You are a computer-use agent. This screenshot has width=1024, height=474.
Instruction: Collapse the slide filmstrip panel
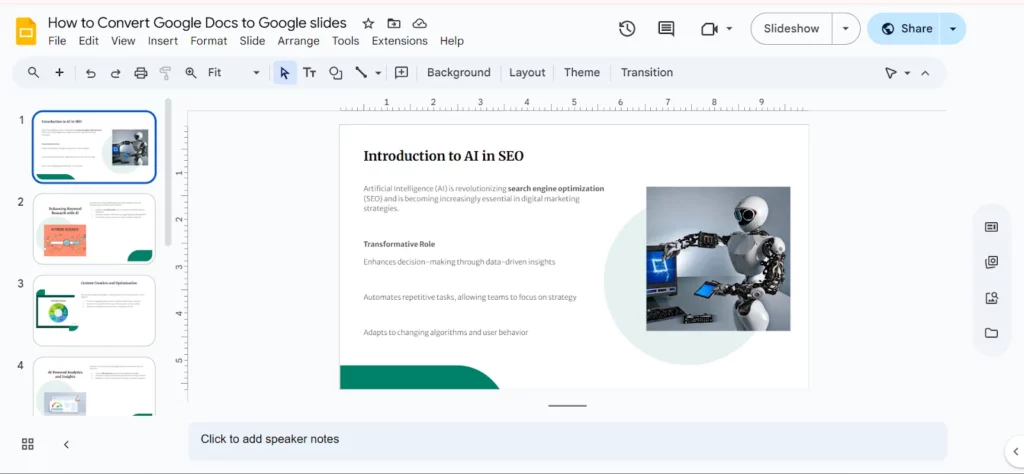click(66, 444)
